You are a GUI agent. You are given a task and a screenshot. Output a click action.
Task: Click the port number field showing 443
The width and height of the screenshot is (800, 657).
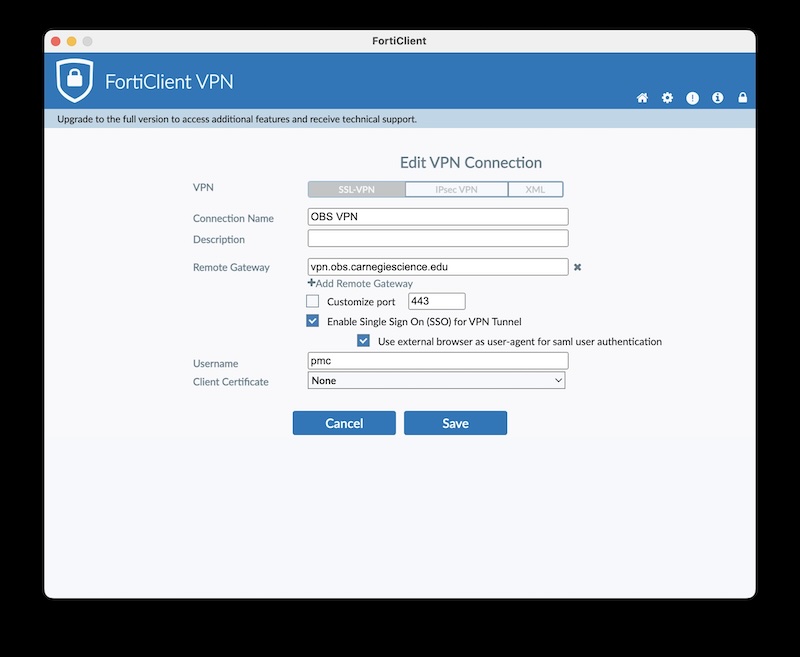437,301
